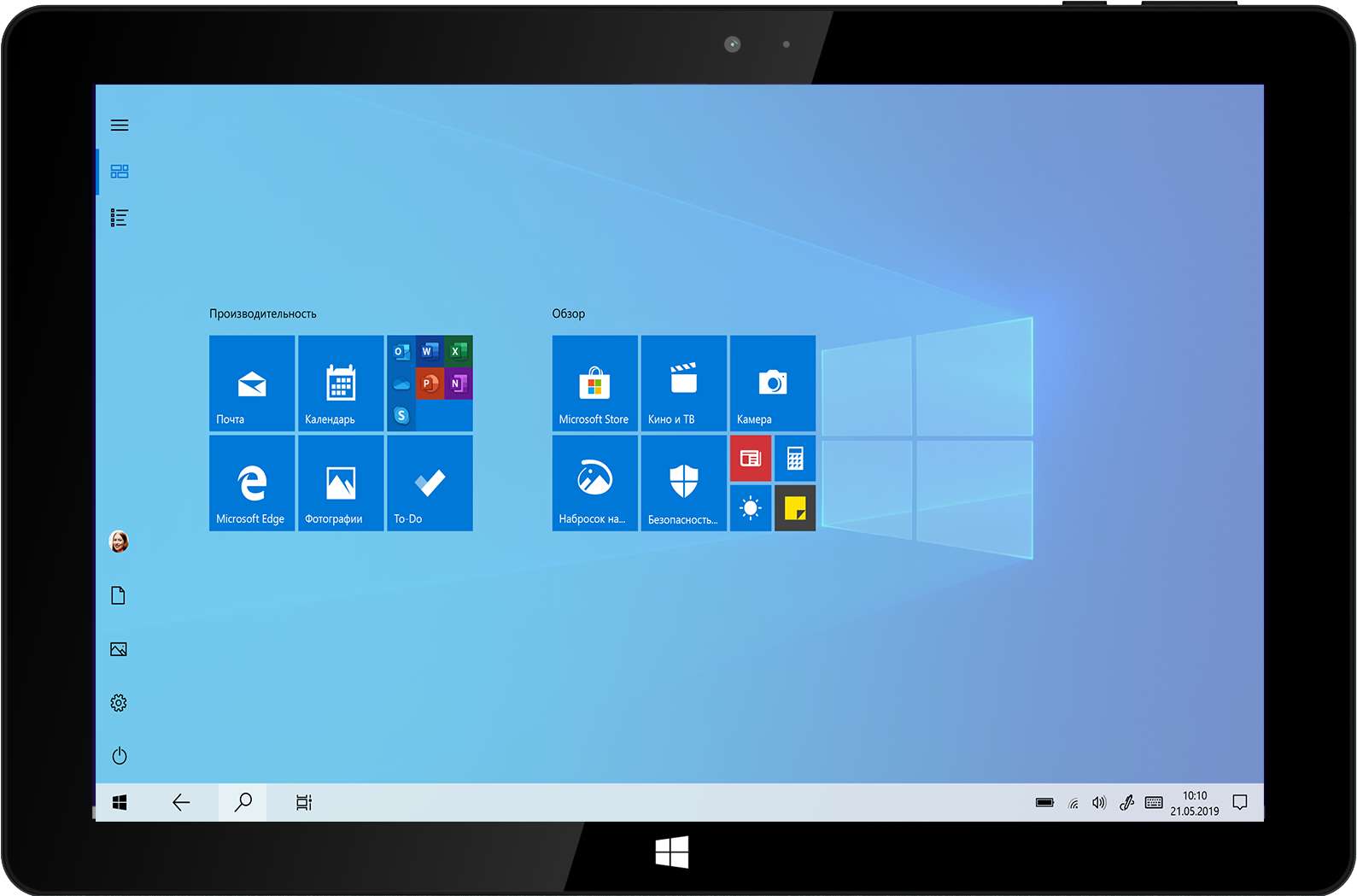1357x896 pixels.
Task: Click the taskbar search magnifier button
Action: tap(243, 802)
